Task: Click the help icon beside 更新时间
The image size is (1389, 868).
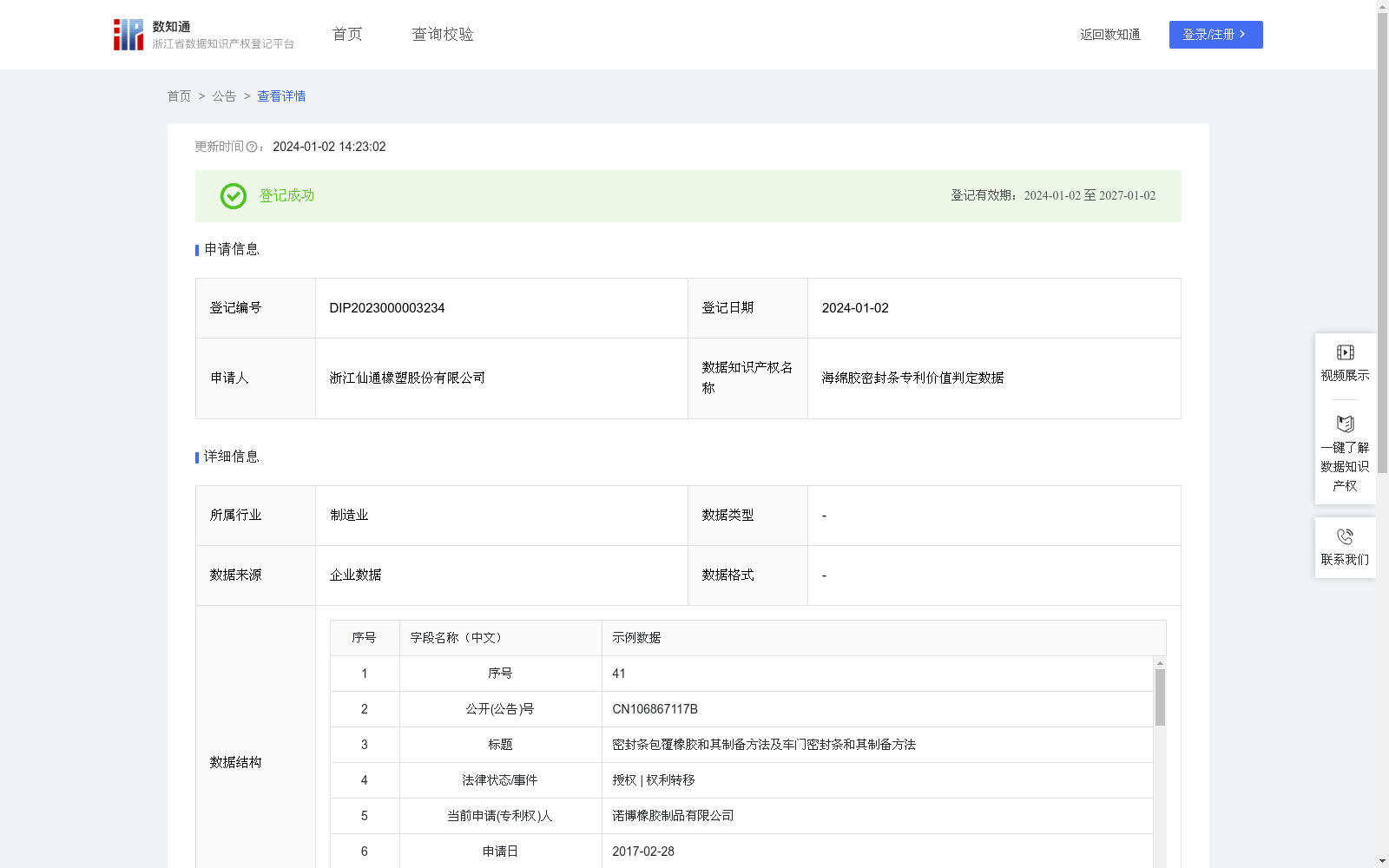Action: pyautogui.click(x=252, y=148)
